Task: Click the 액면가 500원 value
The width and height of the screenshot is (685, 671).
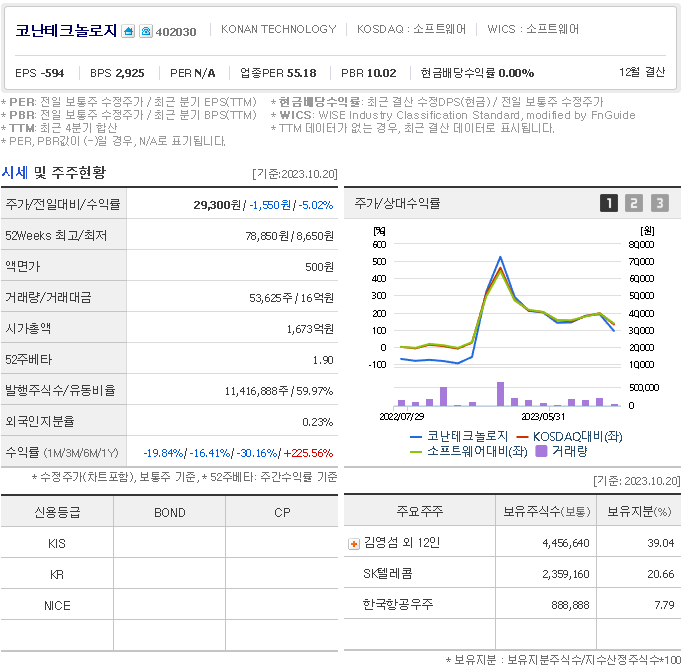Action: click(x=319, y=267)
